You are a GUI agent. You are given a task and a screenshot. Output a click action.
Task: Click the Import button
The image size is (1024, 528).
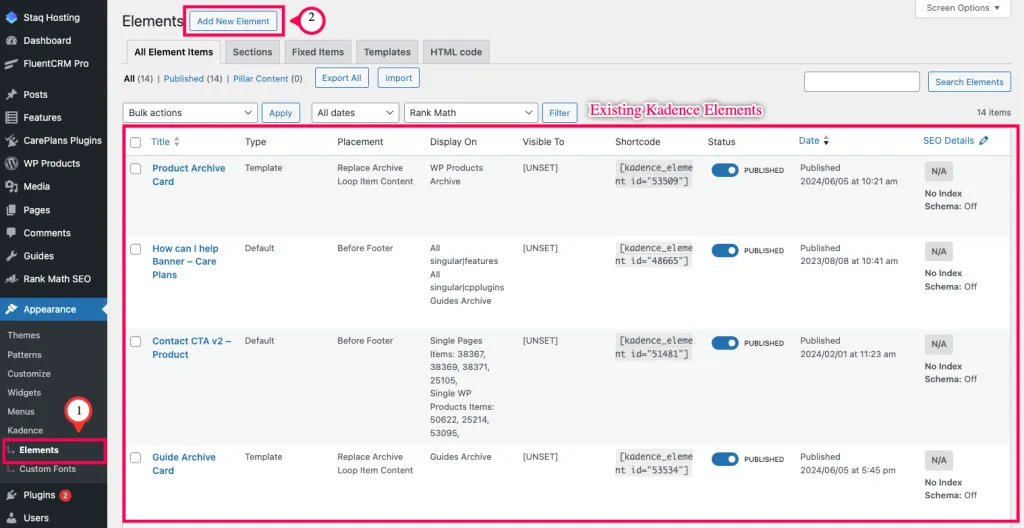point(398,78)
